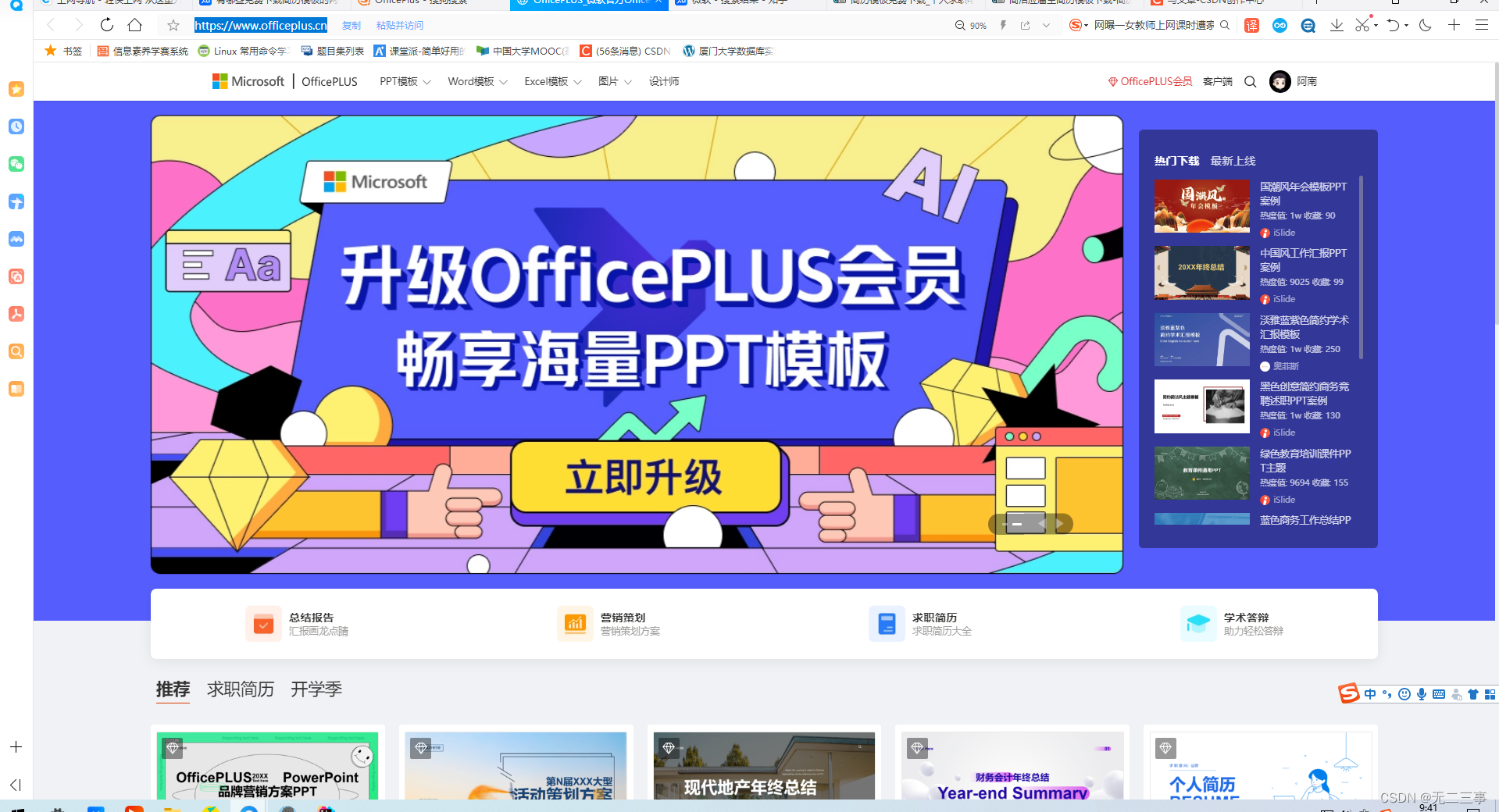Image resolution: width=1499 pixels, height=812 pixels.
Task: Click the scissors screenshot tool icon
Action: [x=1362, y=25]
